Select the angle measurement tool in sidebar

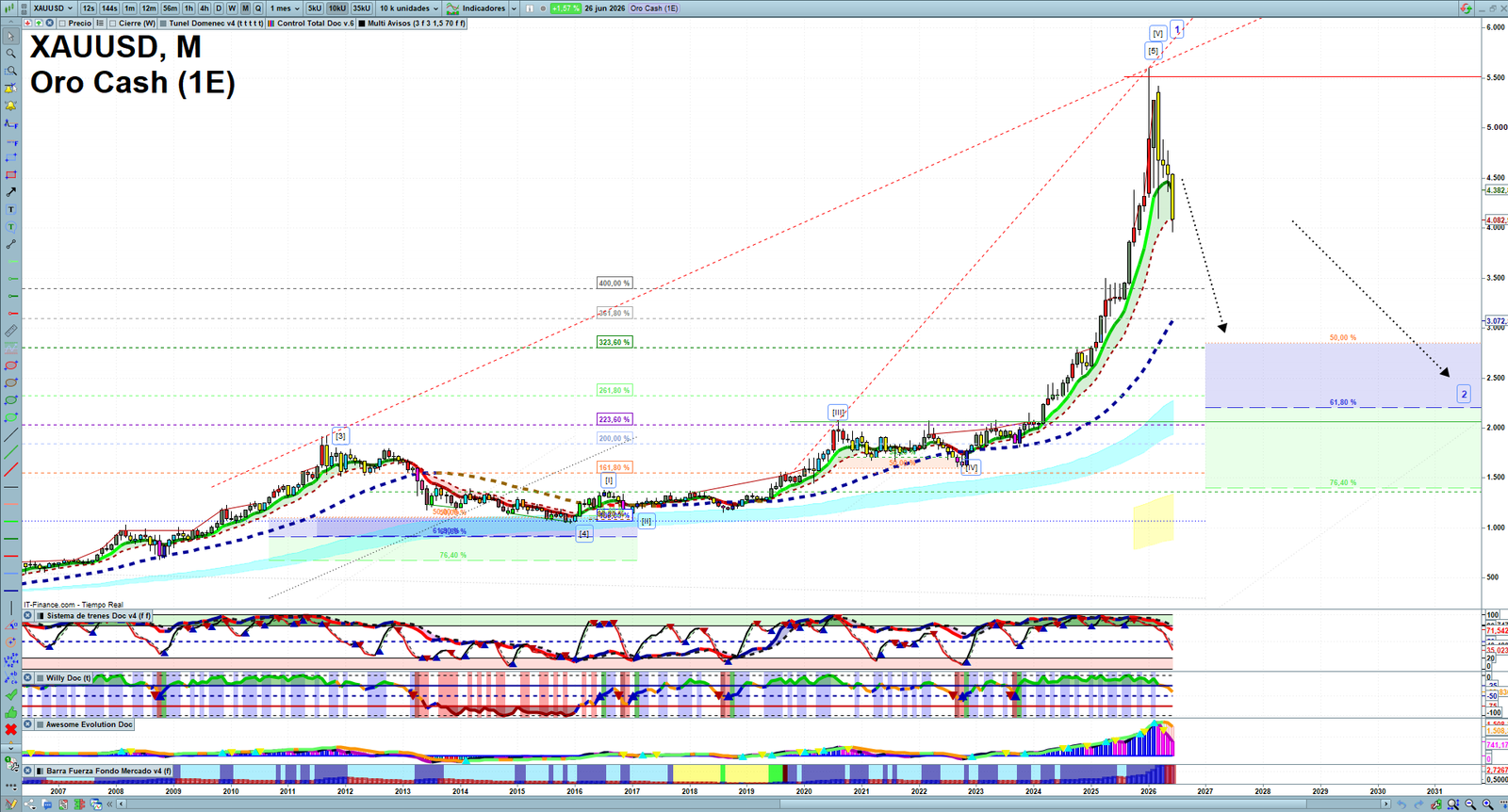coord(11,625)
